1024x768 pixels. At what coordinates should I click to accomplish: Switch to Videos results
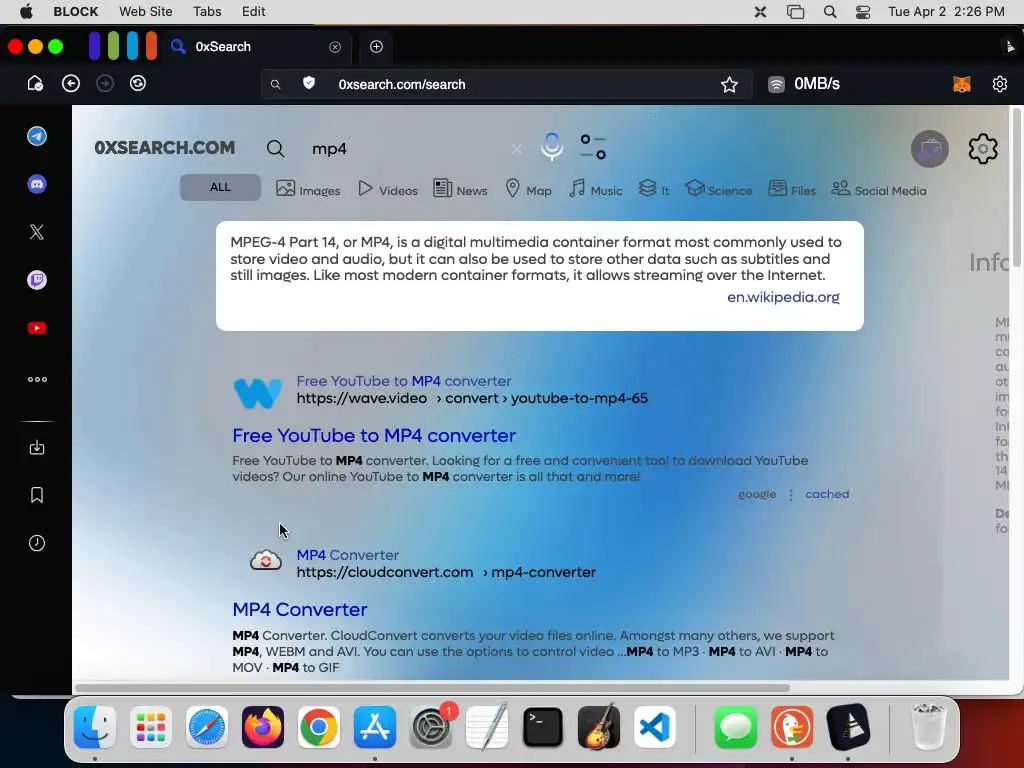tap(388, 189)
